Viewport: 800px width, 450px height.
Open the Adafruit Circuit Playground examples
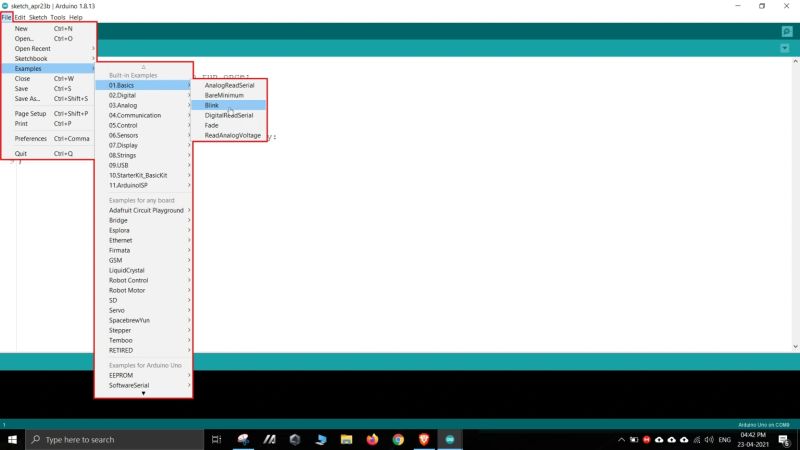143,210
